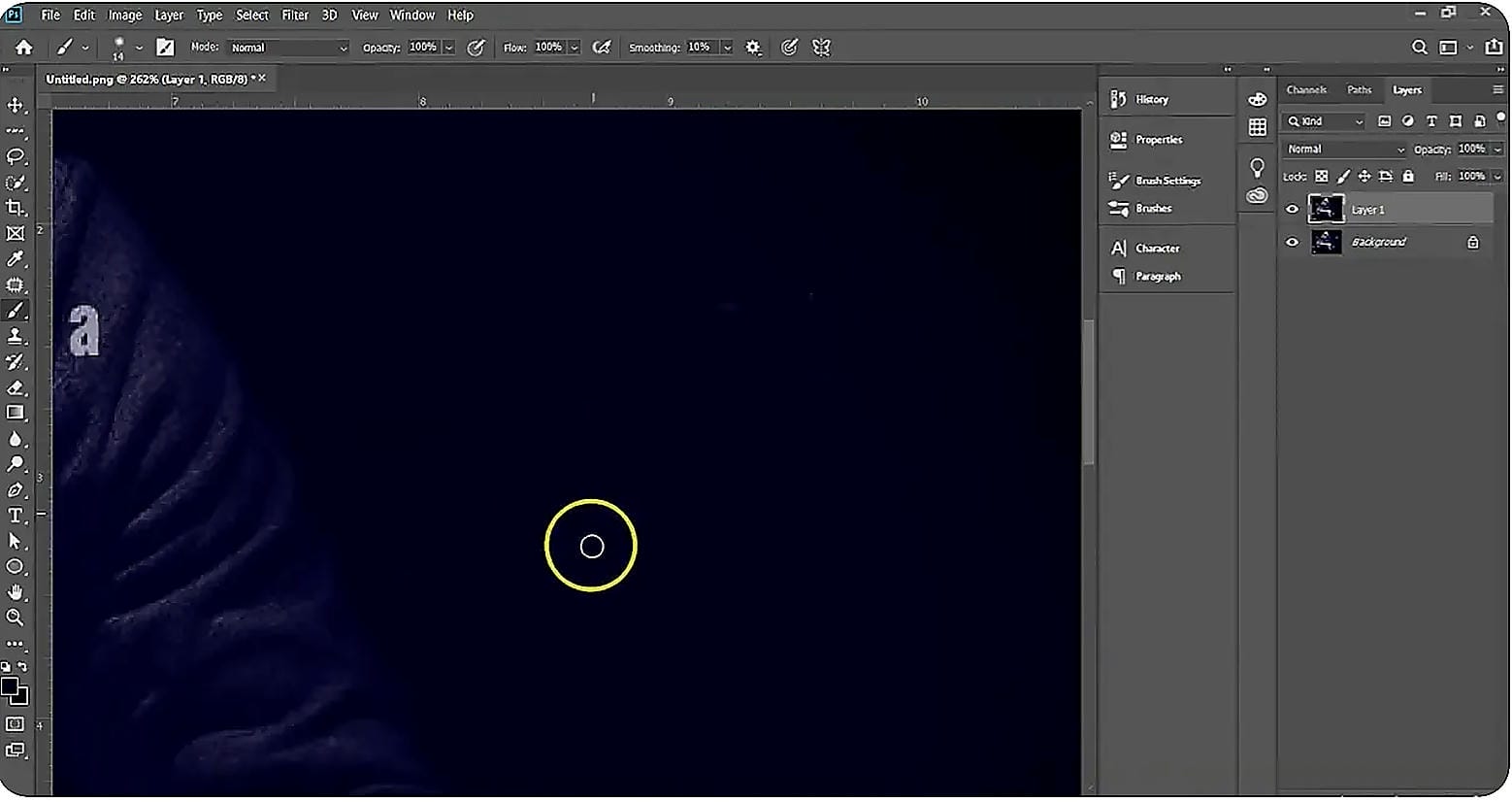Select the Horizontal Type tool
The width and height of the screenshot is (1512, 802).
coord(16,516)
